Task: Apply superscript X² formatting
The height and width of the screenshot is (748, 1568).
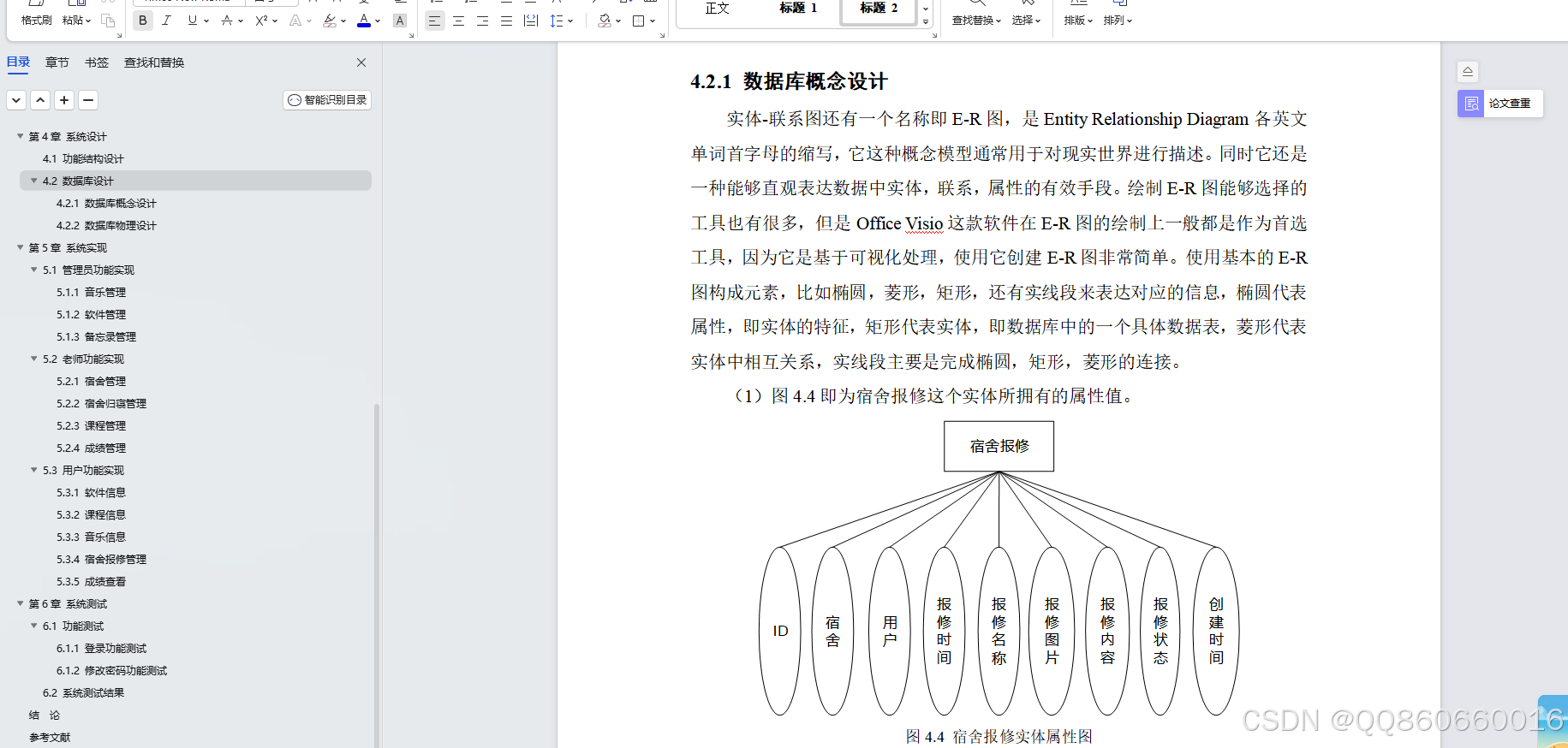Action: tap(262, 21)
